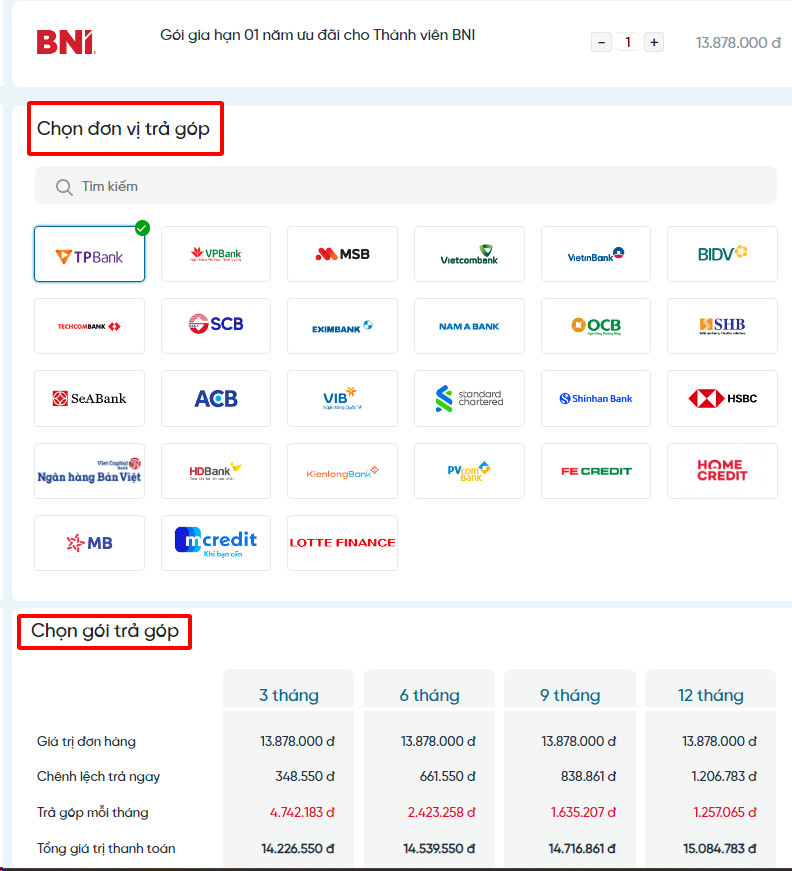Screen dimensions: 792x871
Task: Click the quantity value field
Action: [628, 42]
